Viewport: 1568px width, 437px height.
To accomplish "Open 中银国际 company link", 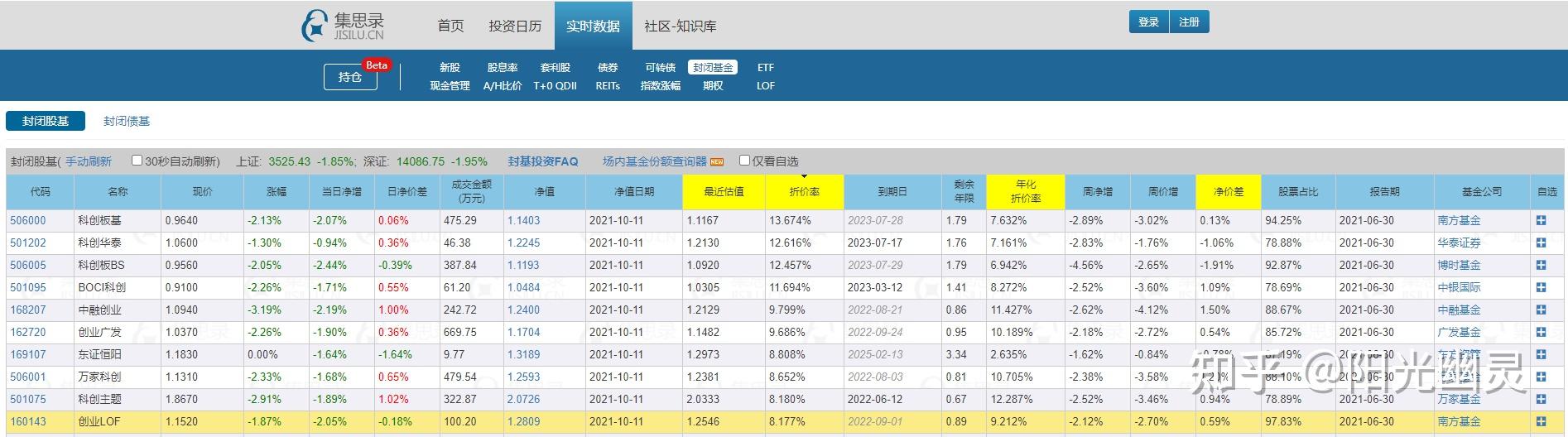I will (1460, 288).
